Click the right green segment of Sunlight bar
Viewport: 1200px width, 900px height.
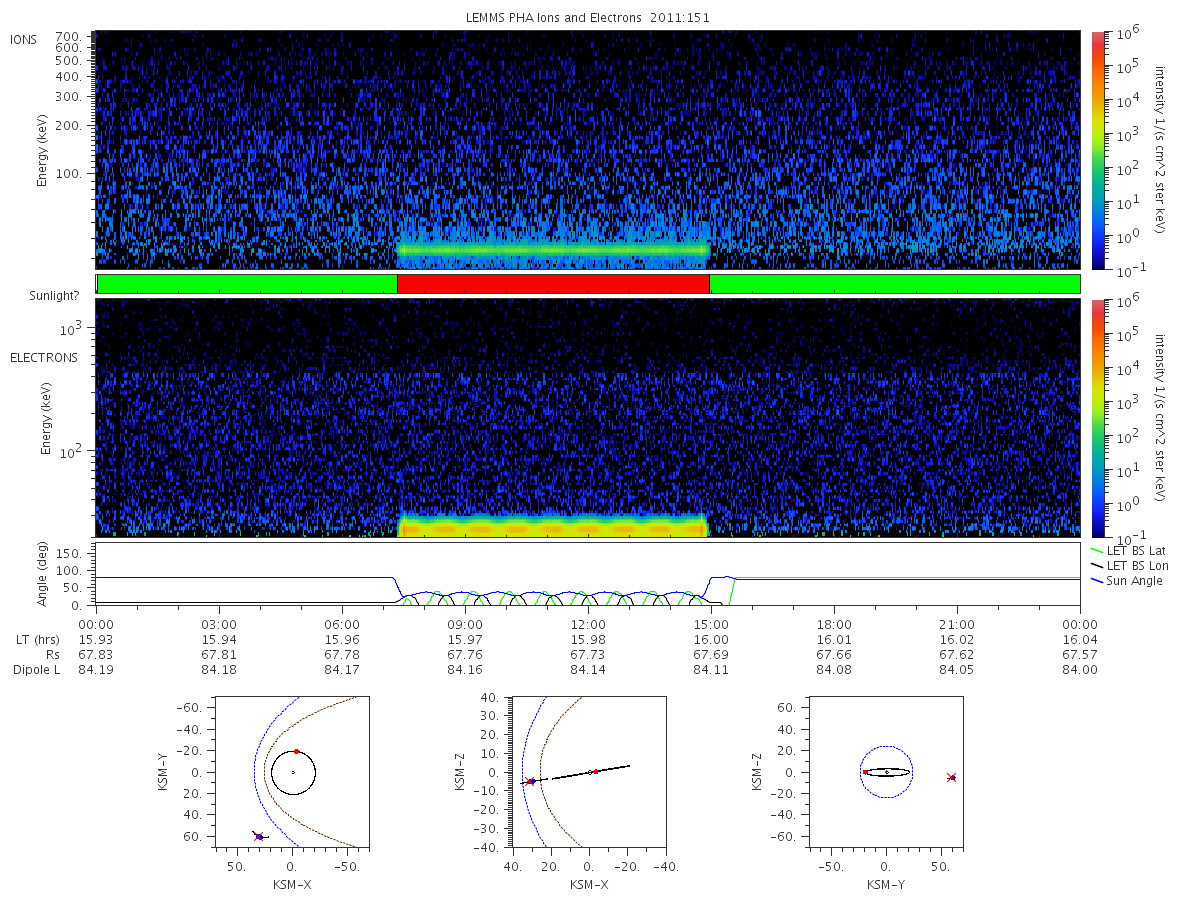(x=894, y=284)
